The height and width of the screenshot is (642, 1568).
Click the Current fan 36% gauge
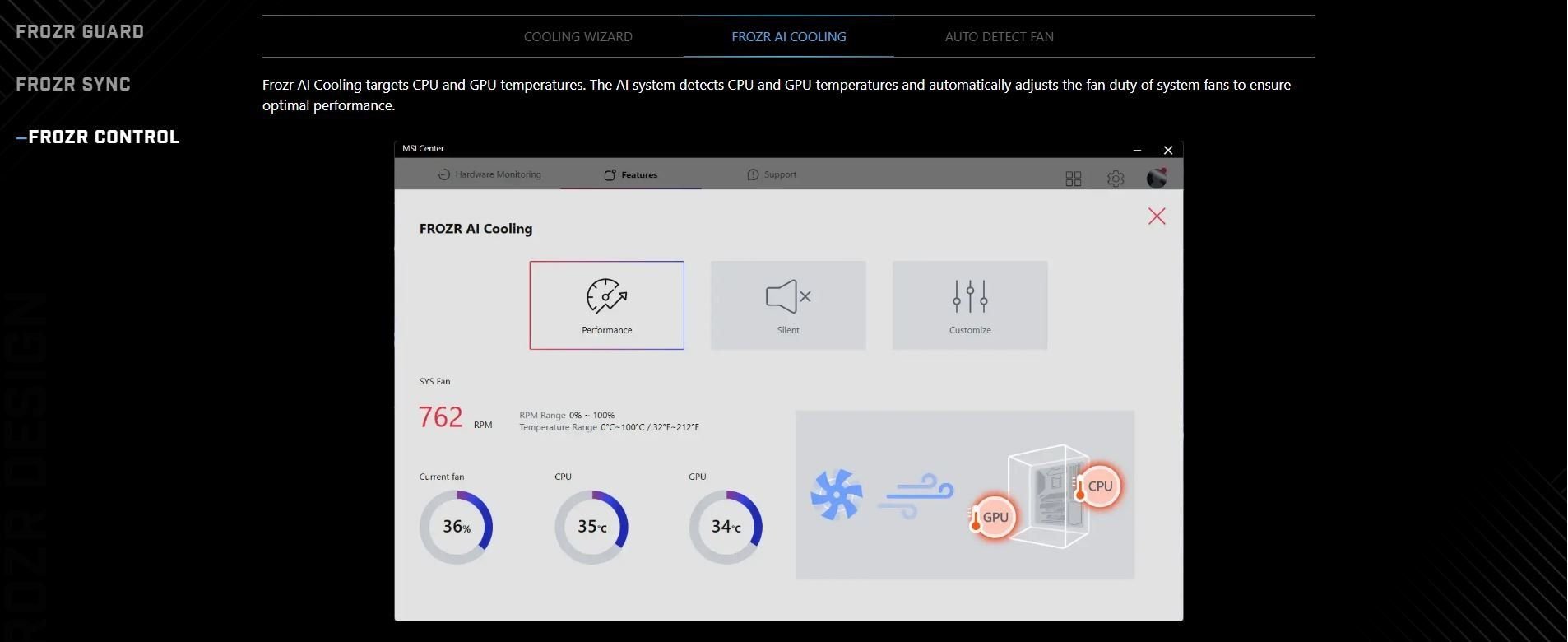pos(456,527)
